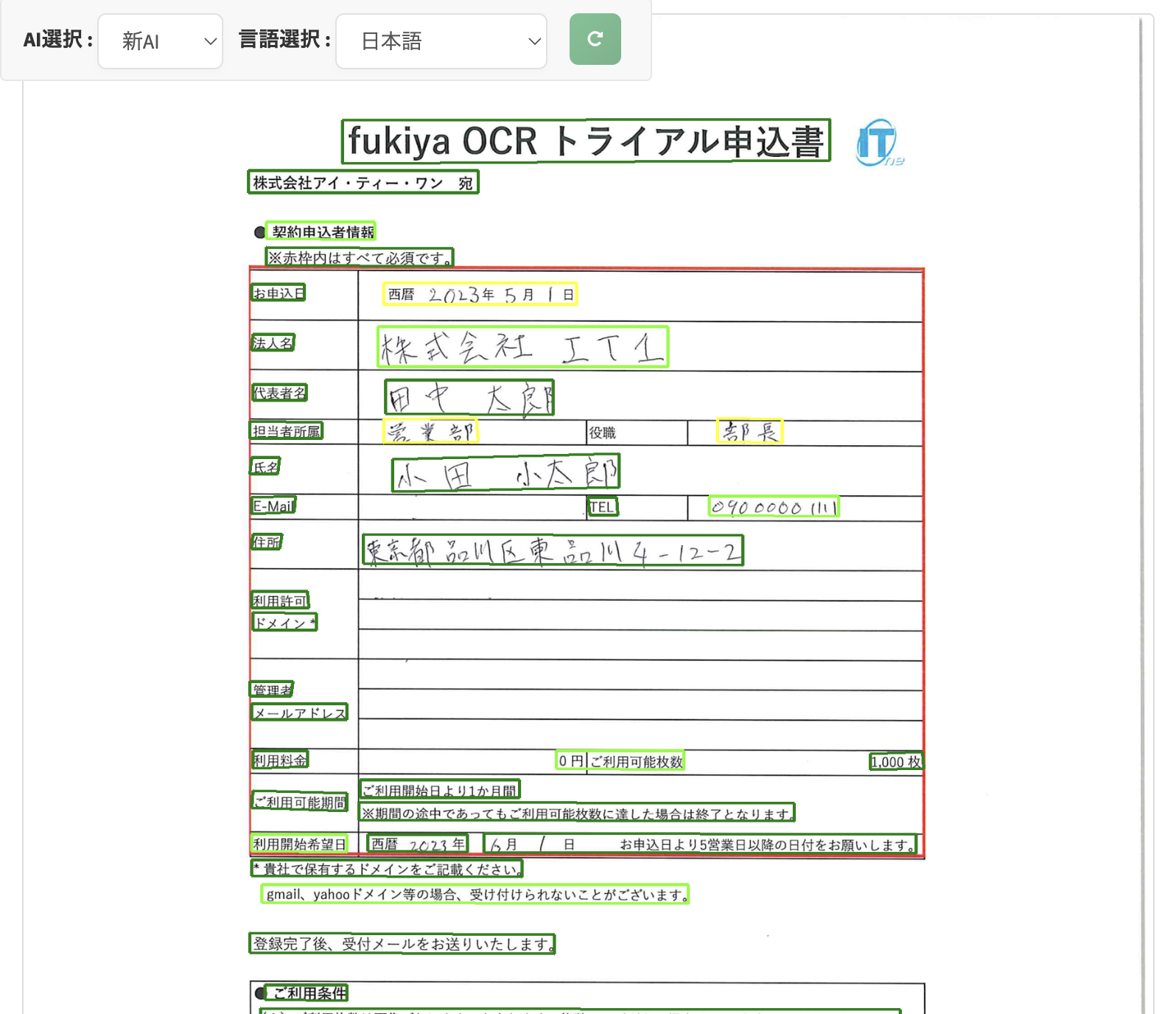The height and width of the screenshot is (1014, 1176).
Task: Select the 契約申込者情報 heading box
Action: click(321, 231)
